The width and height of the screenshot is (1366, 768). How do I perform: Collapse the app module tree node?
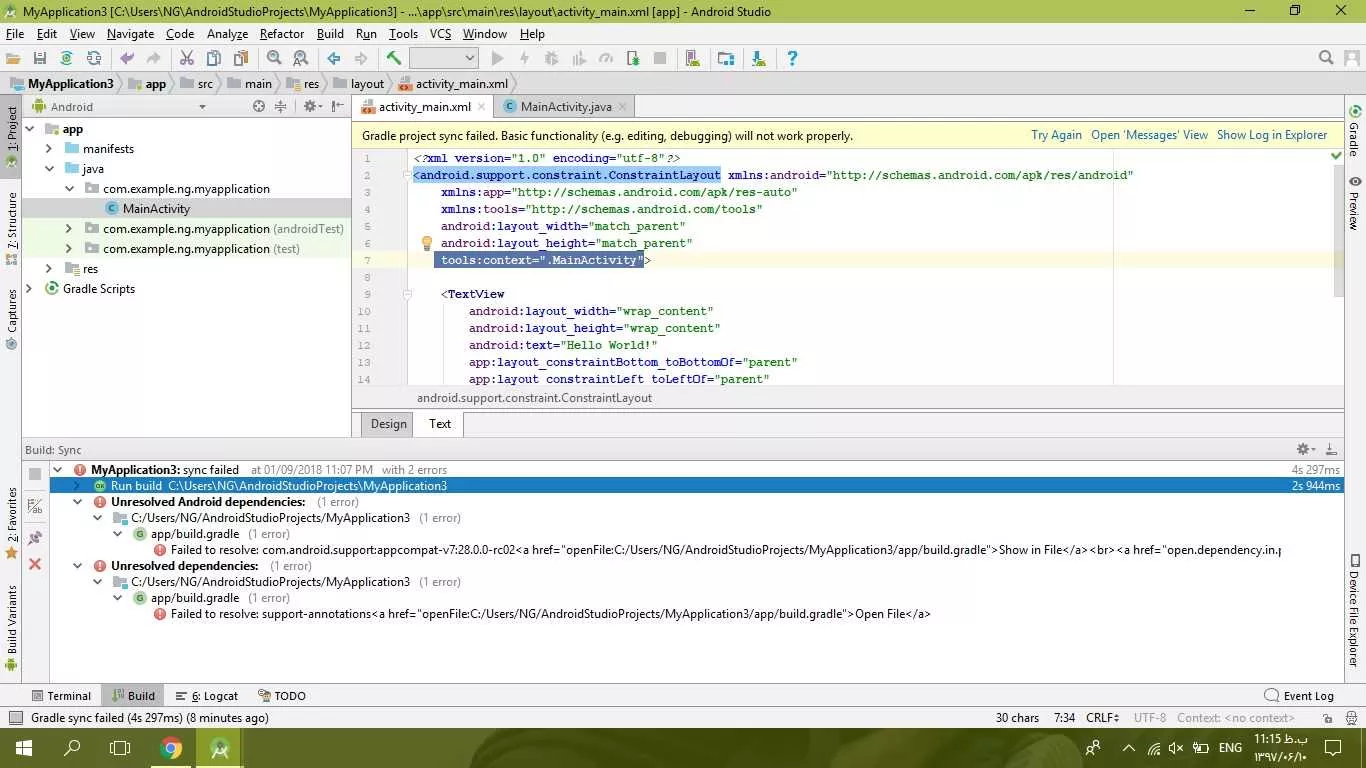(29, 129)
